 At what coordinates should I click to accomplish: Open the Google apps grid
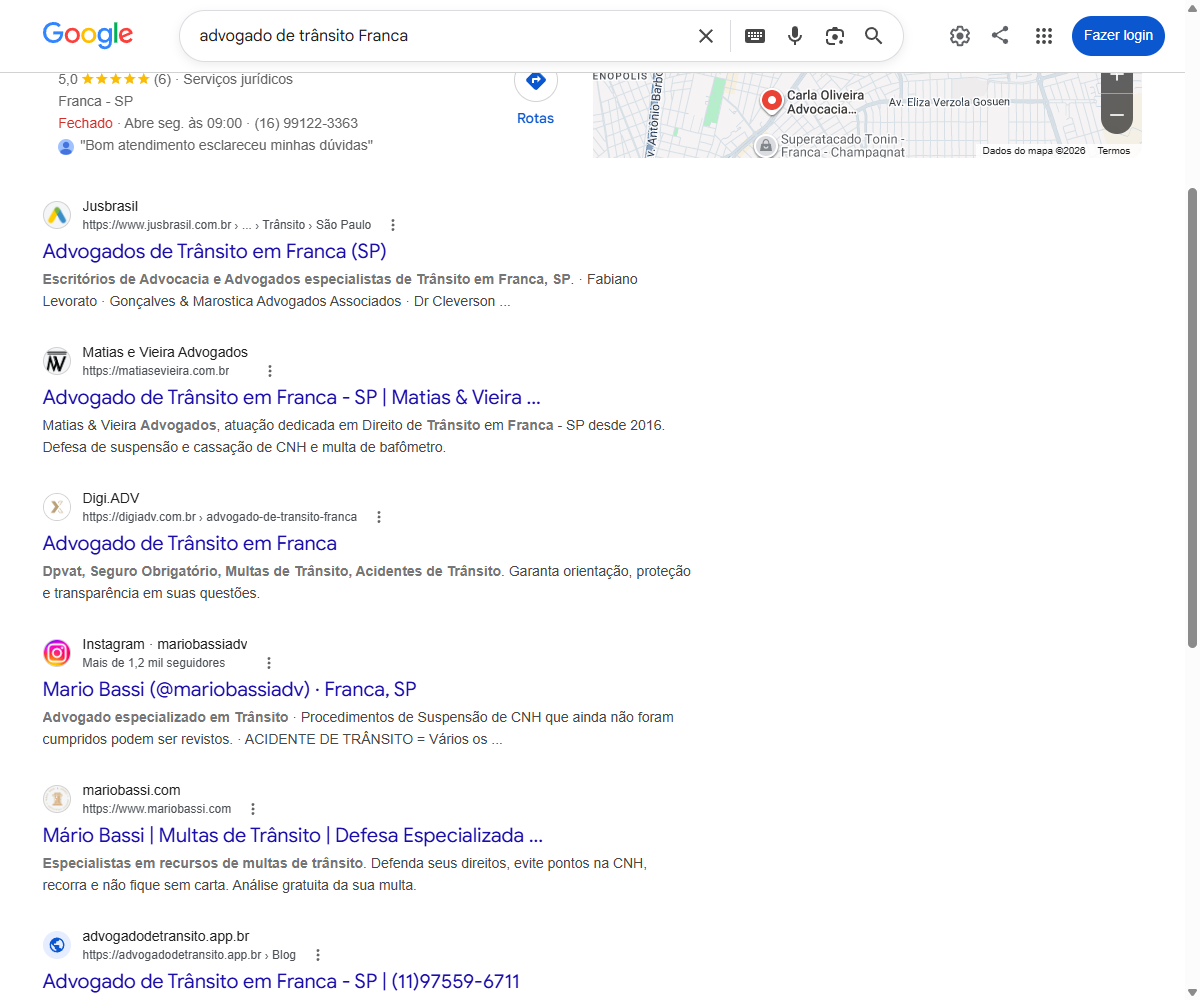coord(1044,36)
